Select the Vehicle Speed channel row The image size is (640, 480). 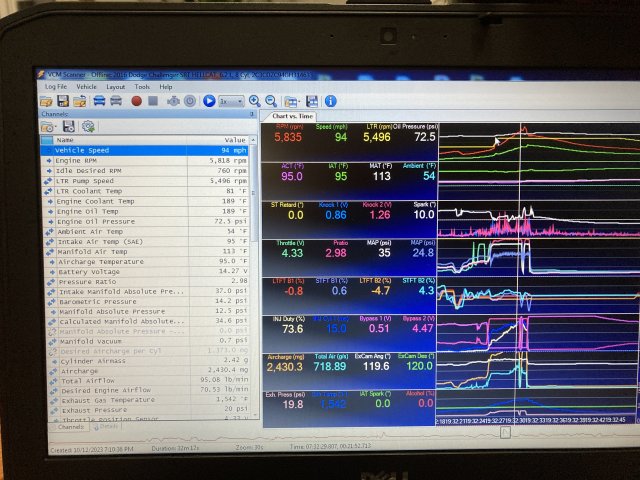pos(145,150)
